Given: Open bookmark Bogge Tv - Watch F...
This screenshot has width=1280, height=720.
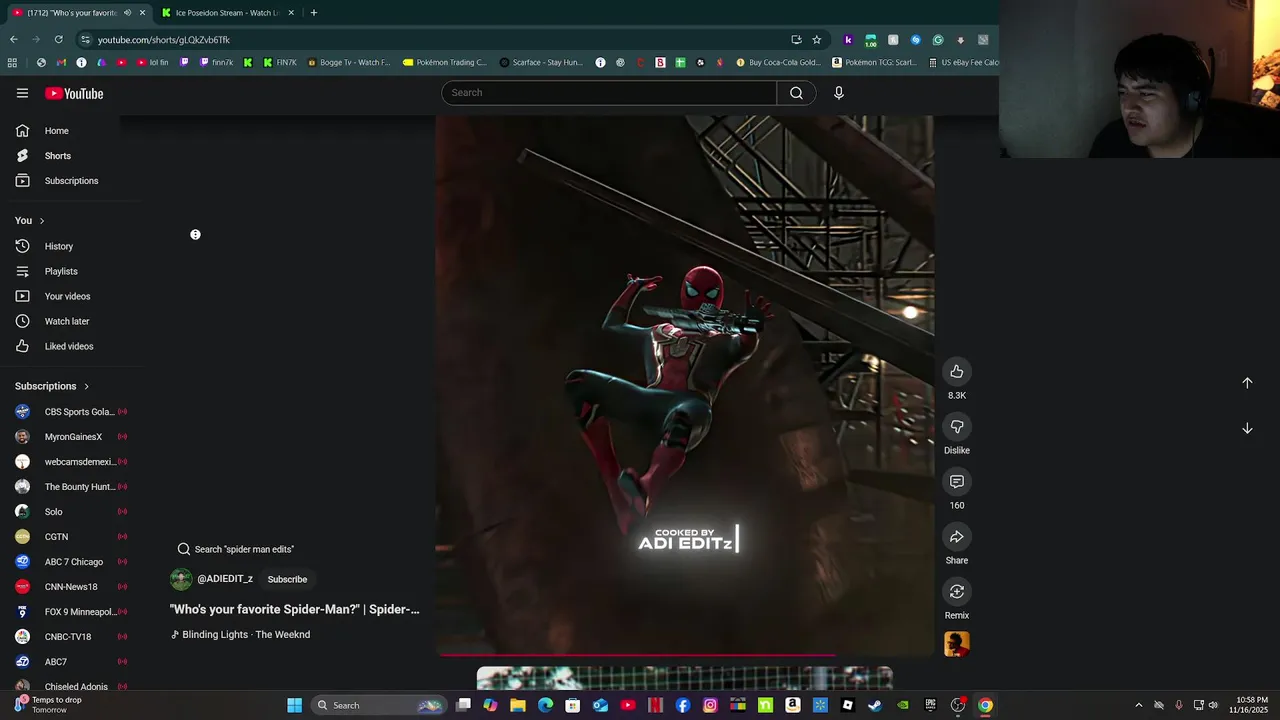Looking at the screenshot, I should [349, 62].
